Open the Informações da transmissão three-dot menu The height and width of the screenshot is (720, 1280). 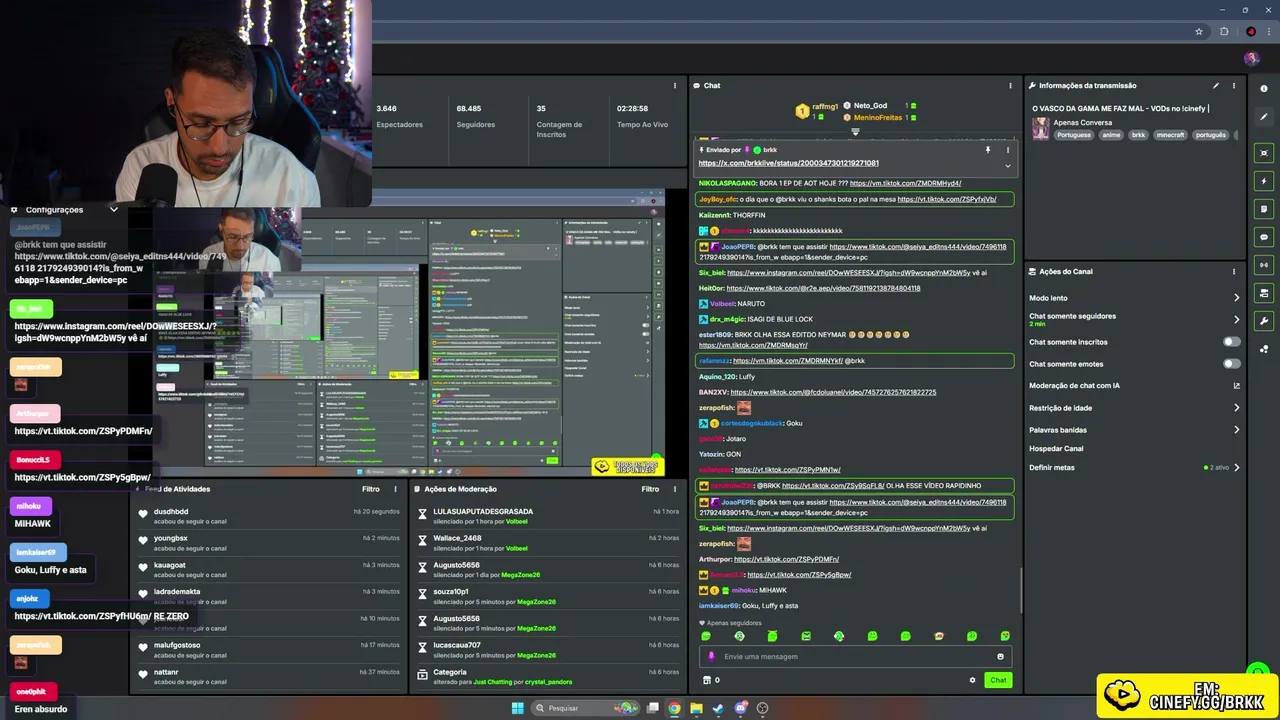[x=1234, y=86]
